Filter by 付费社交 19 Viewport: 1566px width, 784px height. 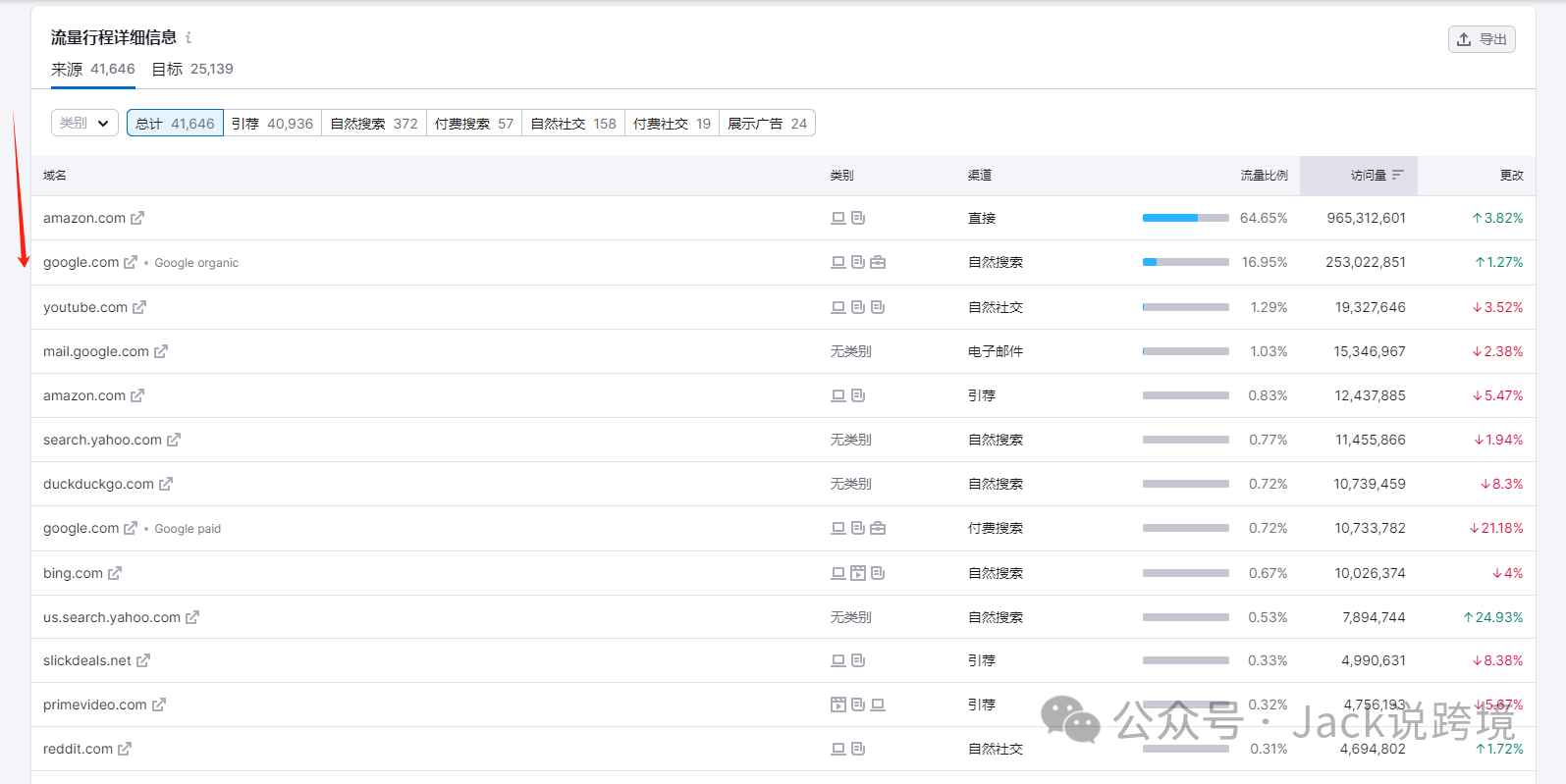[672, 124]
